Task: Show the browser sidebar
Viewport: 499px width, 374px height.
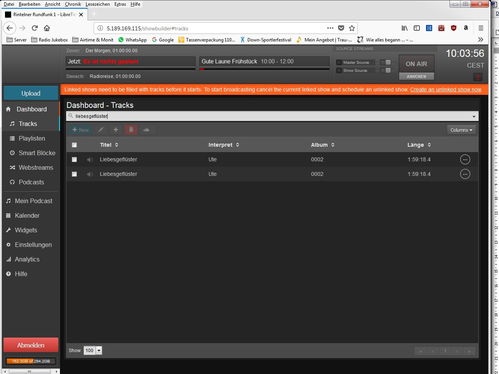Action: tap(417, 28)
